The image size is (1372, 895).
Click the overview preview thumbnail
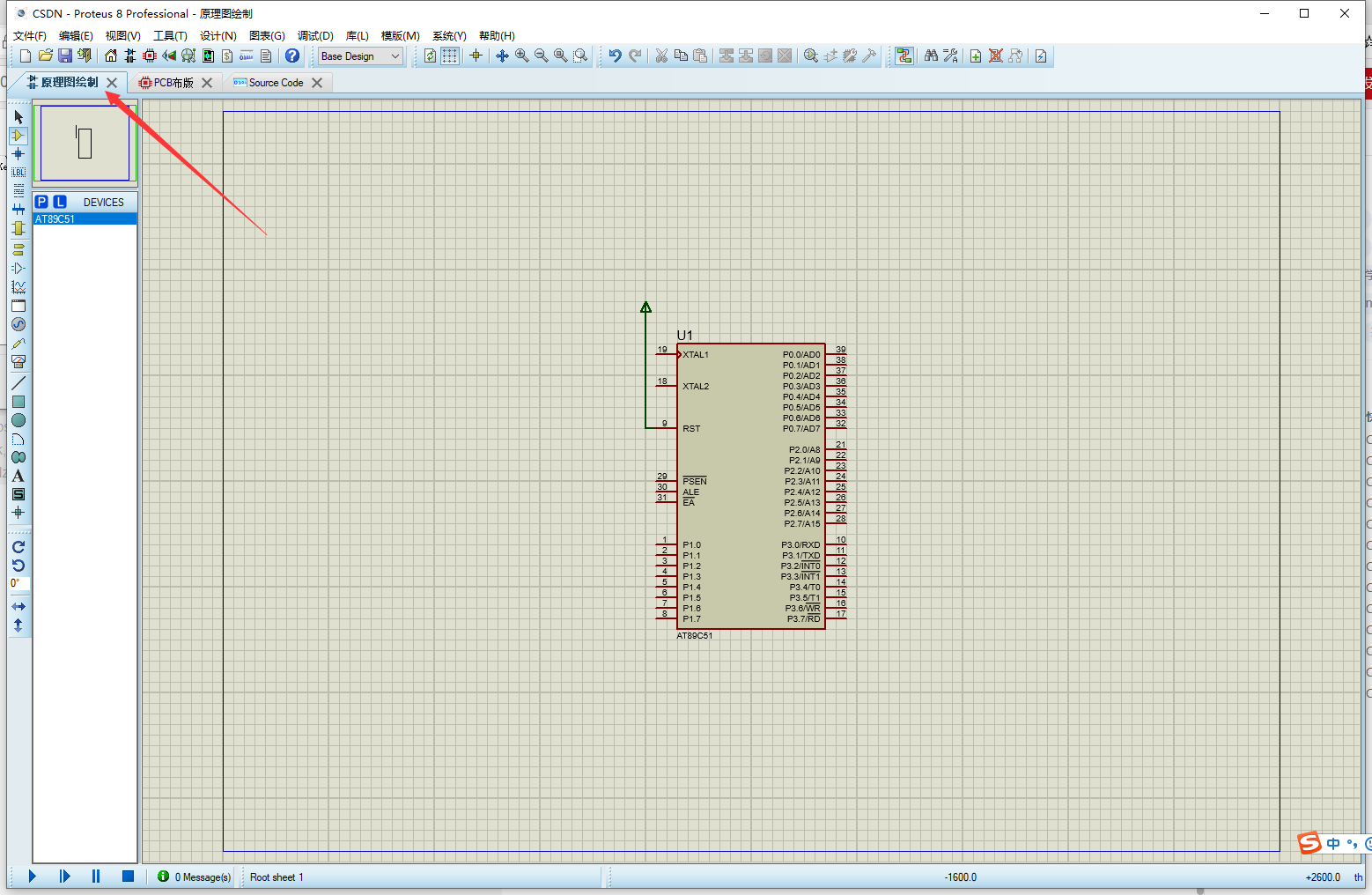tap(85, 144)
